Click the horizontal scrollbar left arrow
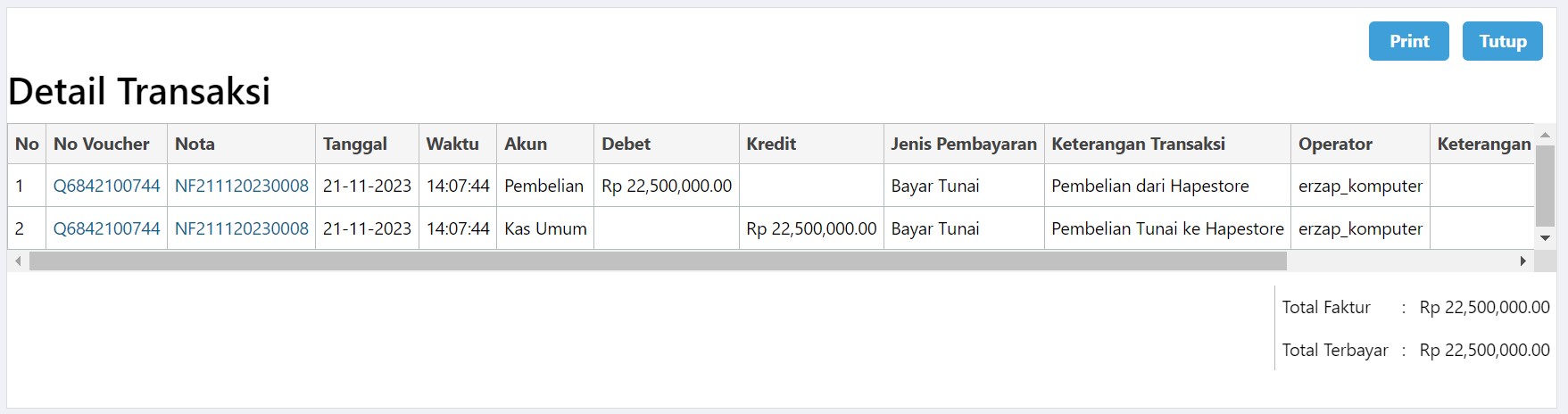 point(18,261)
